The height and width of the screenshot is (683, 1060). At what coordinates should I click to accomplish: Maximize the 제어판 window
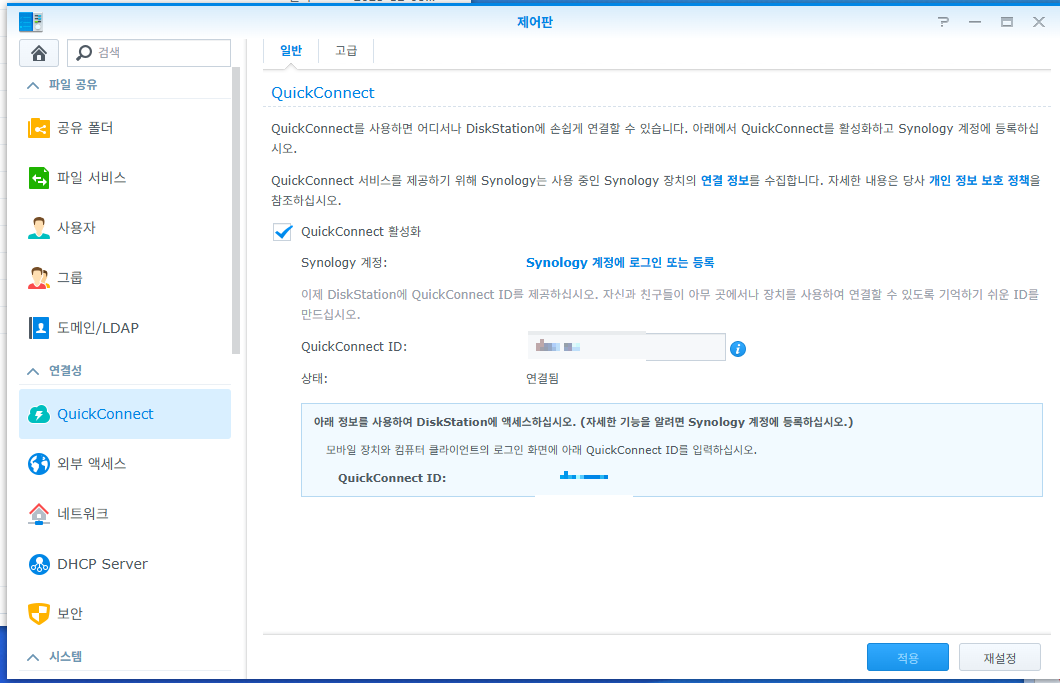(x=1007, y=22)
